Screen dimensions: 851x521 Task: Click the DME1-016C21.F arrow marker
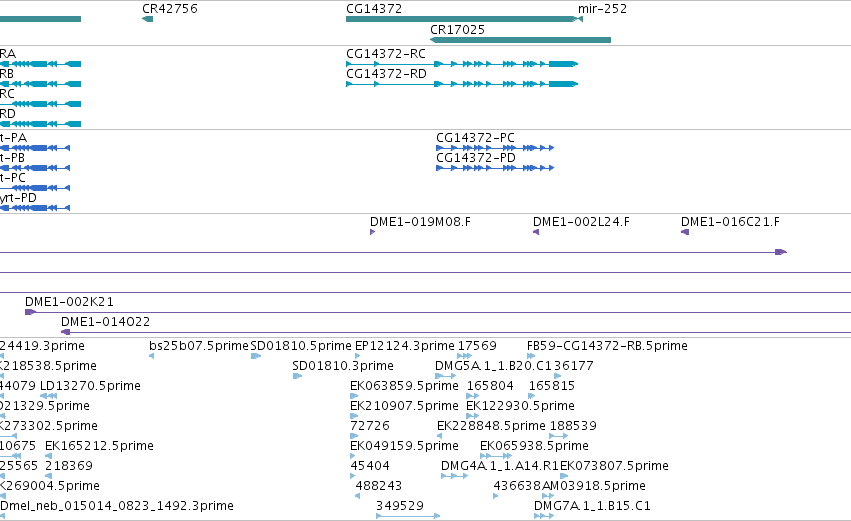[685, 232]
